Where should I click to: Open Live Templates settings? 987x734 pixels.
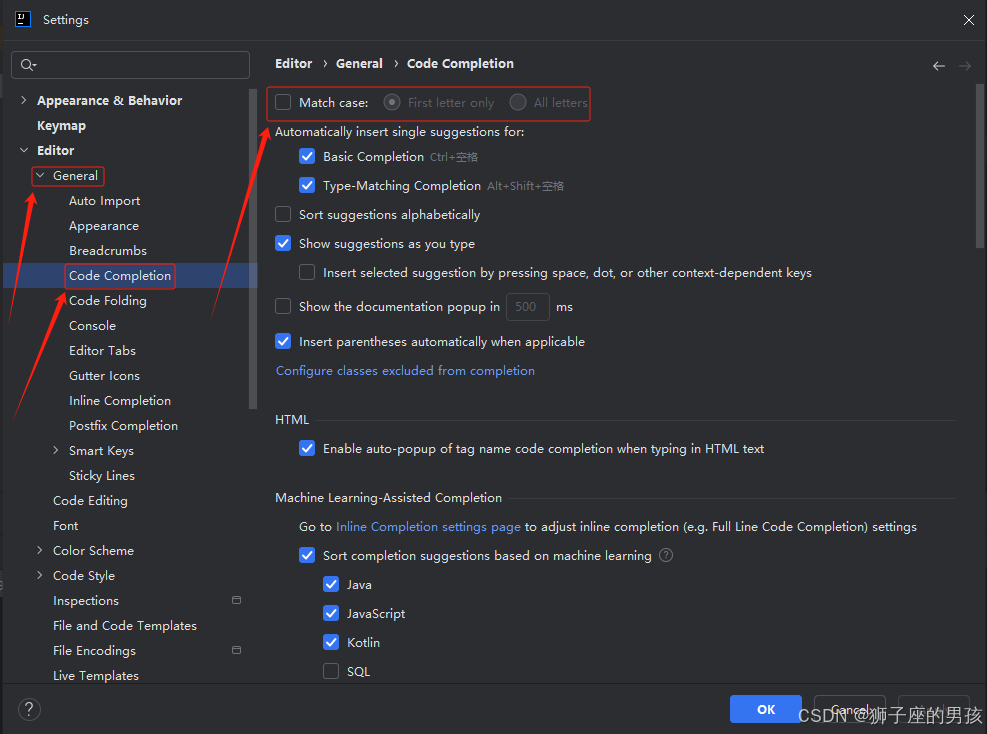[96, 675]
